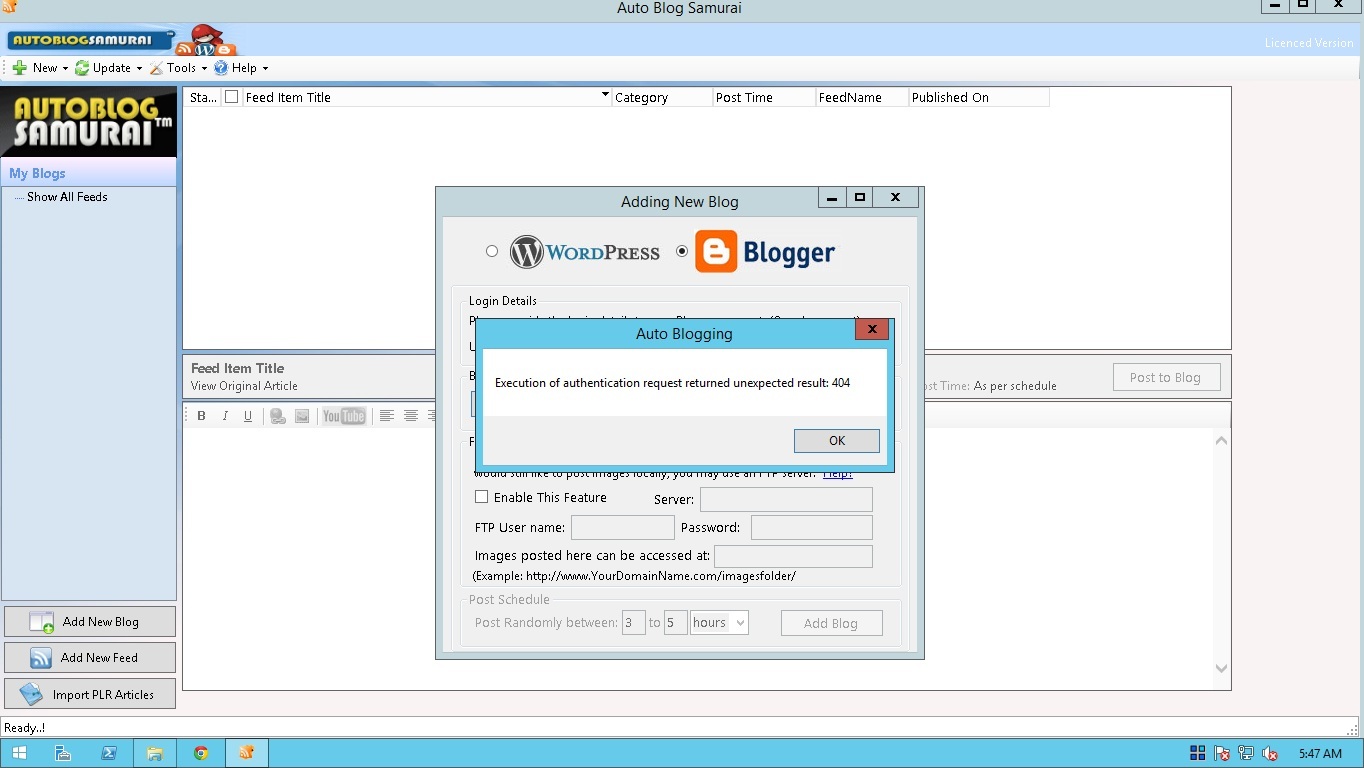Center-align text in the editor
Image resolution: width=1364 pixels, height=768 pixels.
click(x=410, y=416)
